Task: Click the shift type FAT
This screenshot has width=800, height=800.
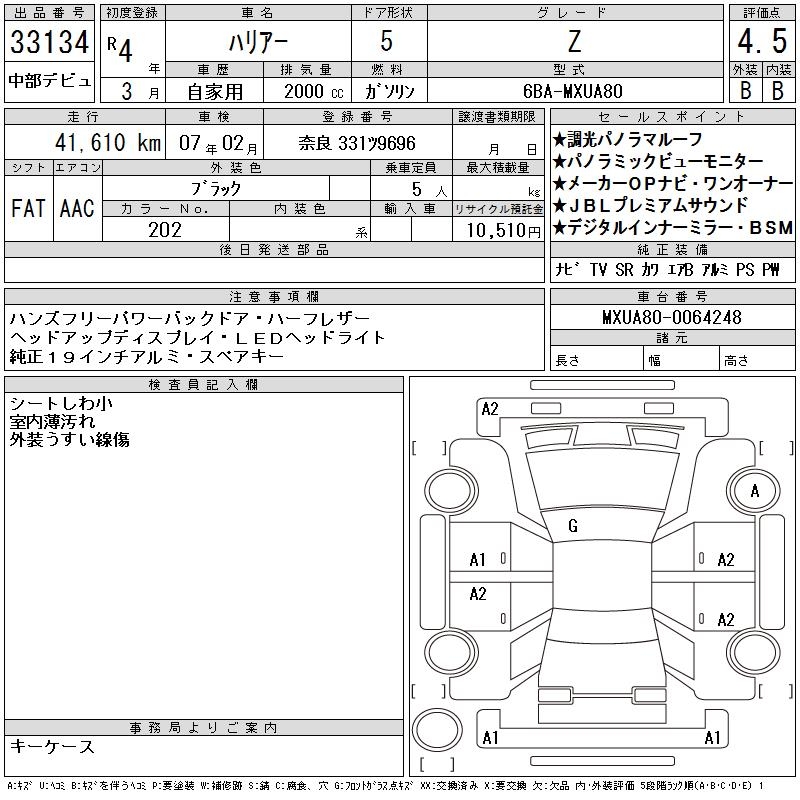Action: tap(28, 208)
